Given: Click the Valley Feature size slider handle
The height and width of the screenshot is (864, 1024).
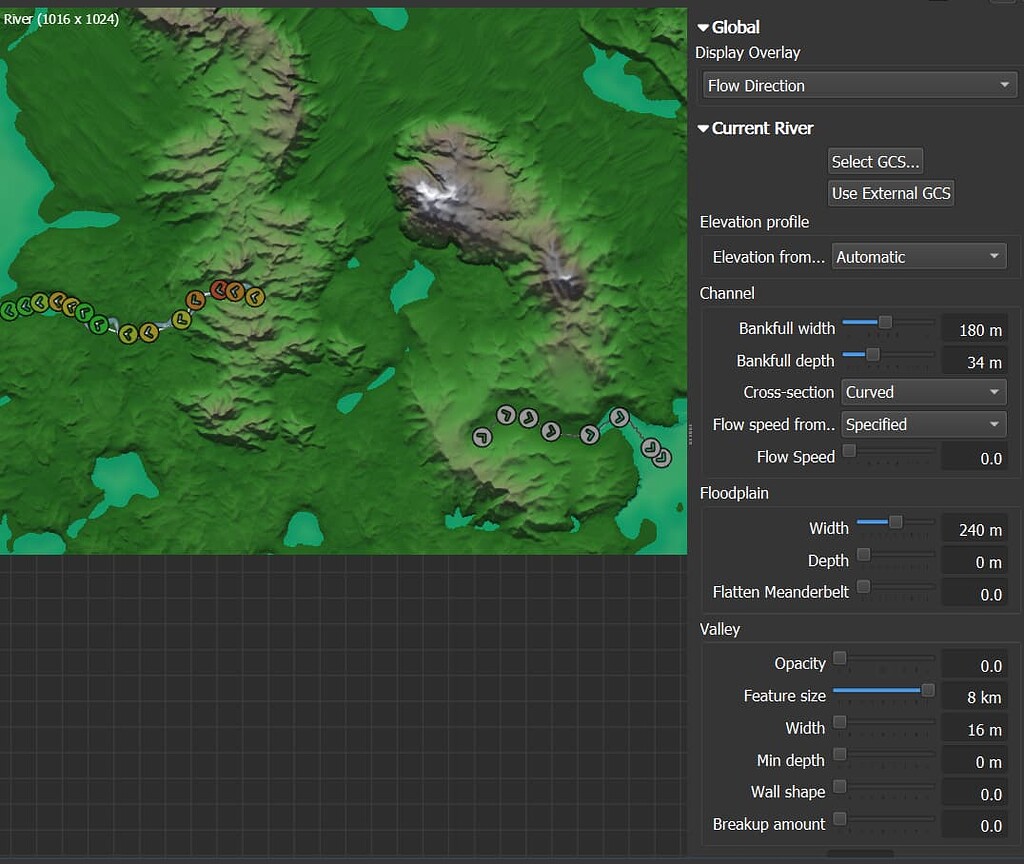Looking at the screenshot, I should [x=928, y=690].
